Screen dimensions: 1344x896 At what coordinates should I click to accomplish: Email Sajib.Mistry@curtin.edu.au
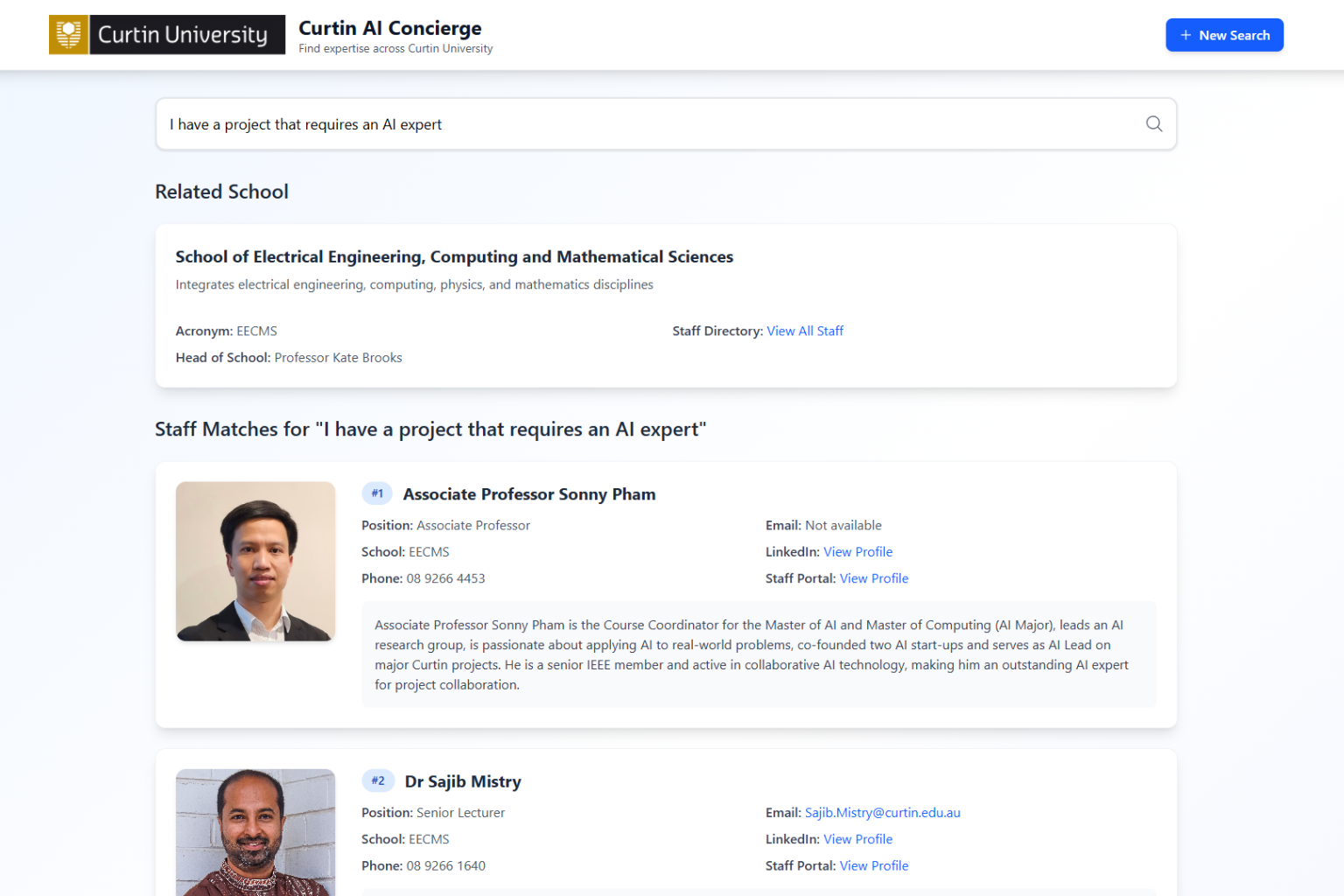click(883, 812)
